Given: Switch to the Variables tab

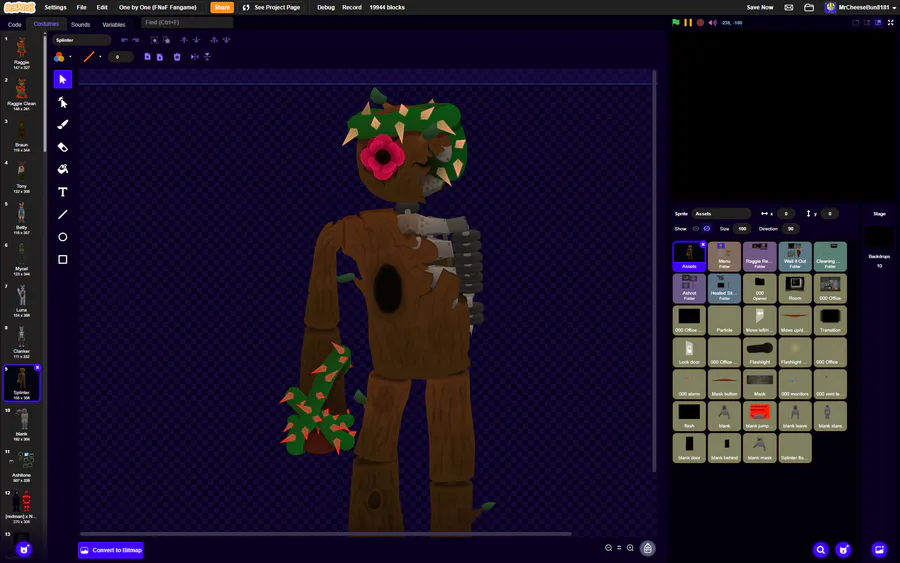Looking at the screenshot, I should coord(114,25).
